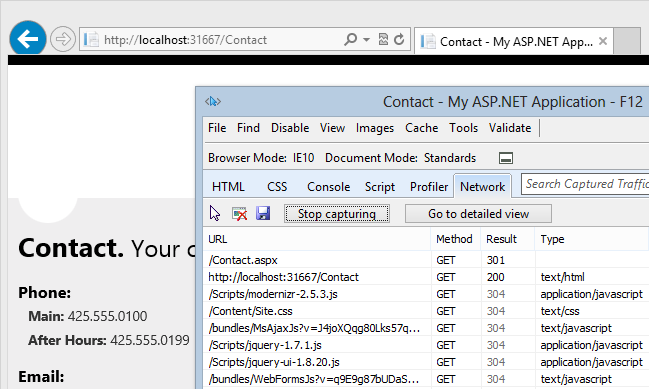Select the /Scripts/jquery-1.7.1.js row

[426, 345]
